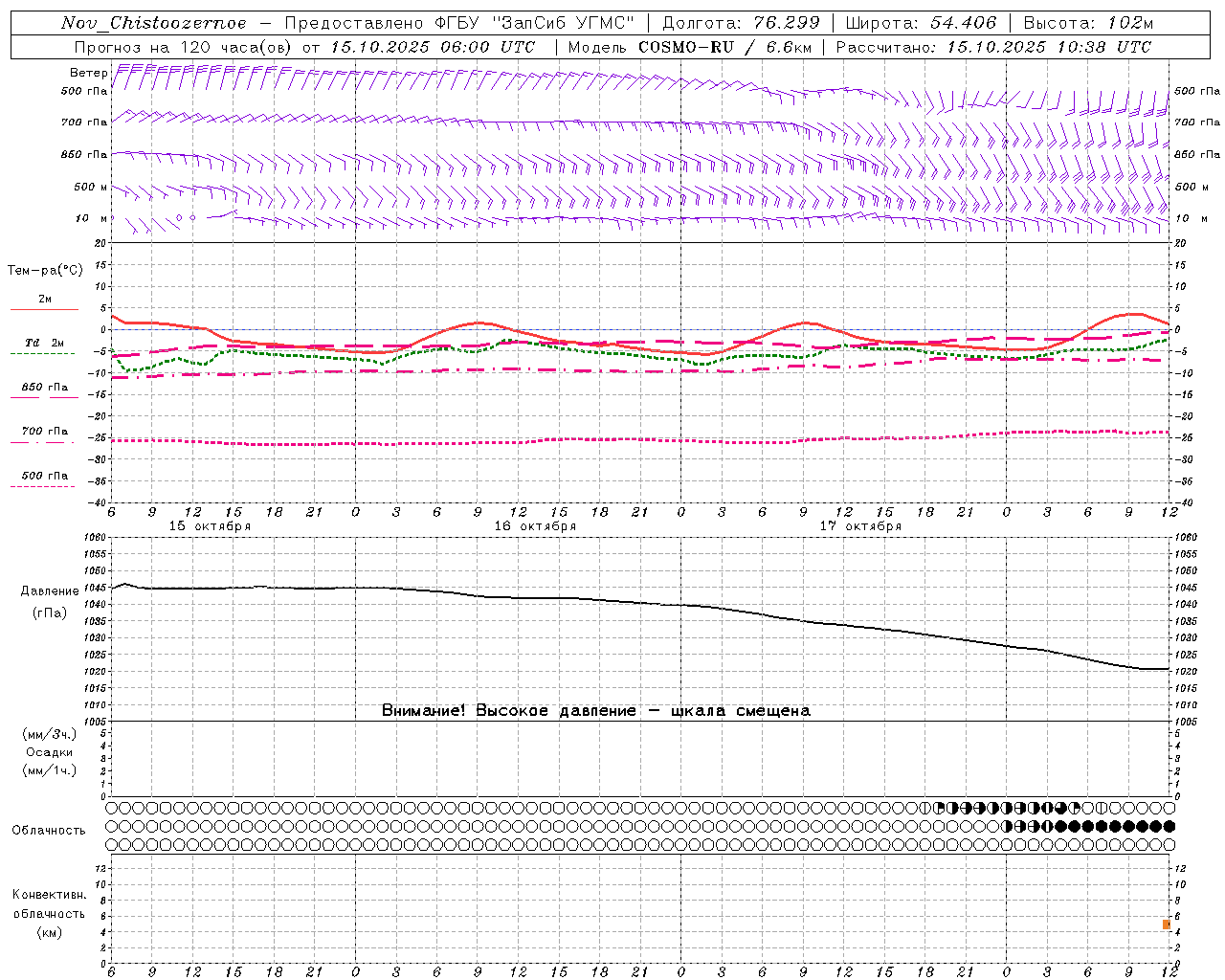The image size is (1225, 980).
Task: Click the 15 октября date label
Action: (x=211, y=526)
